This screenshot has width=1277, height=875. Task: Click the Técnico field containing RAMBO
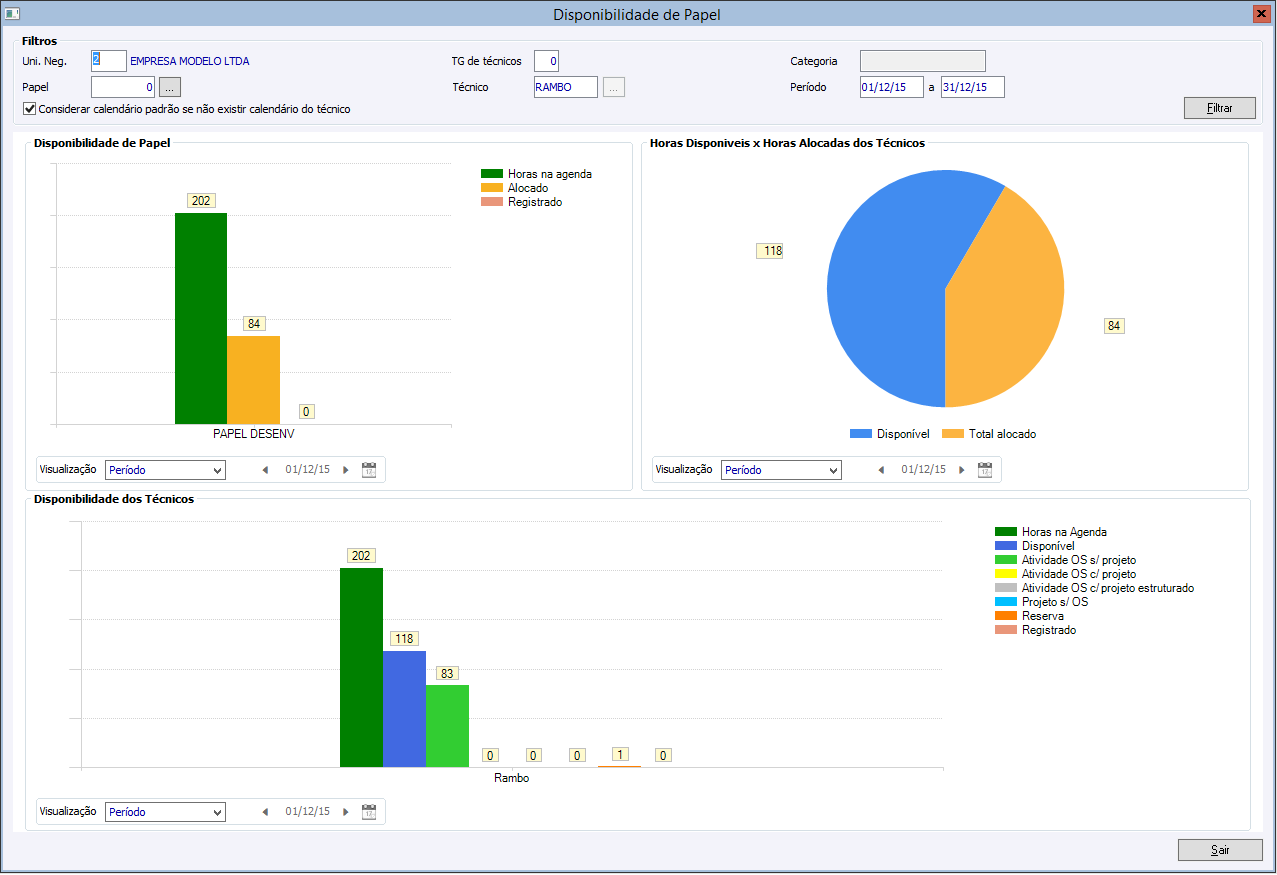pos(566,87)
